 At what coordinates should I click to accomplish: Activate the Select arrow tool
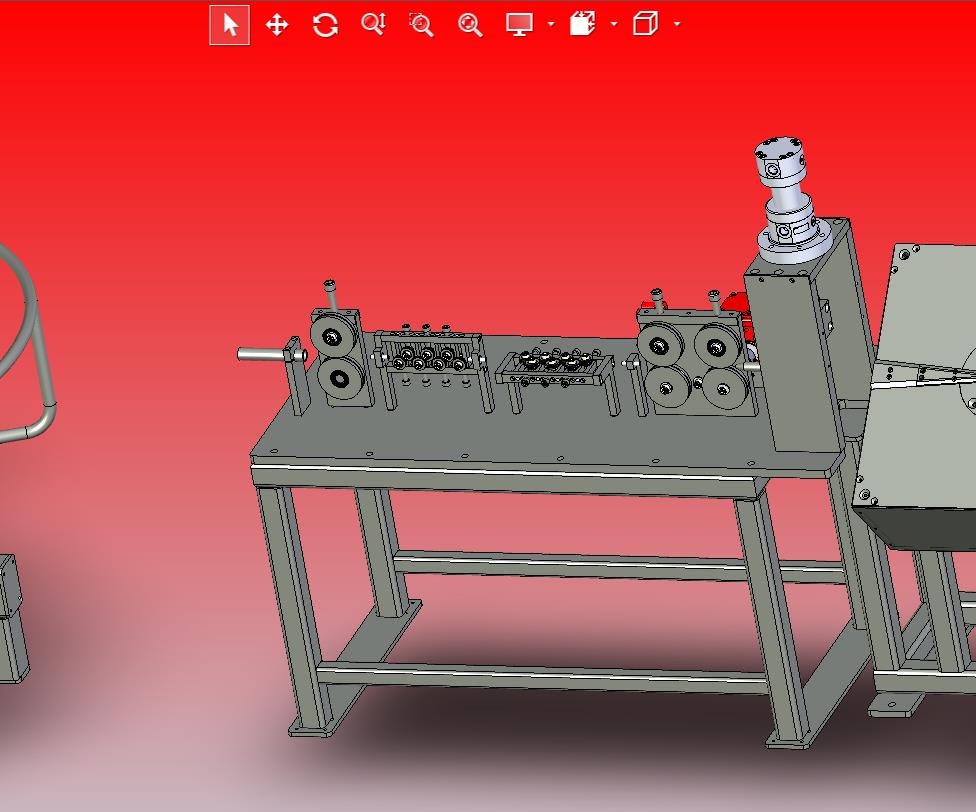(x=230, y=25)
